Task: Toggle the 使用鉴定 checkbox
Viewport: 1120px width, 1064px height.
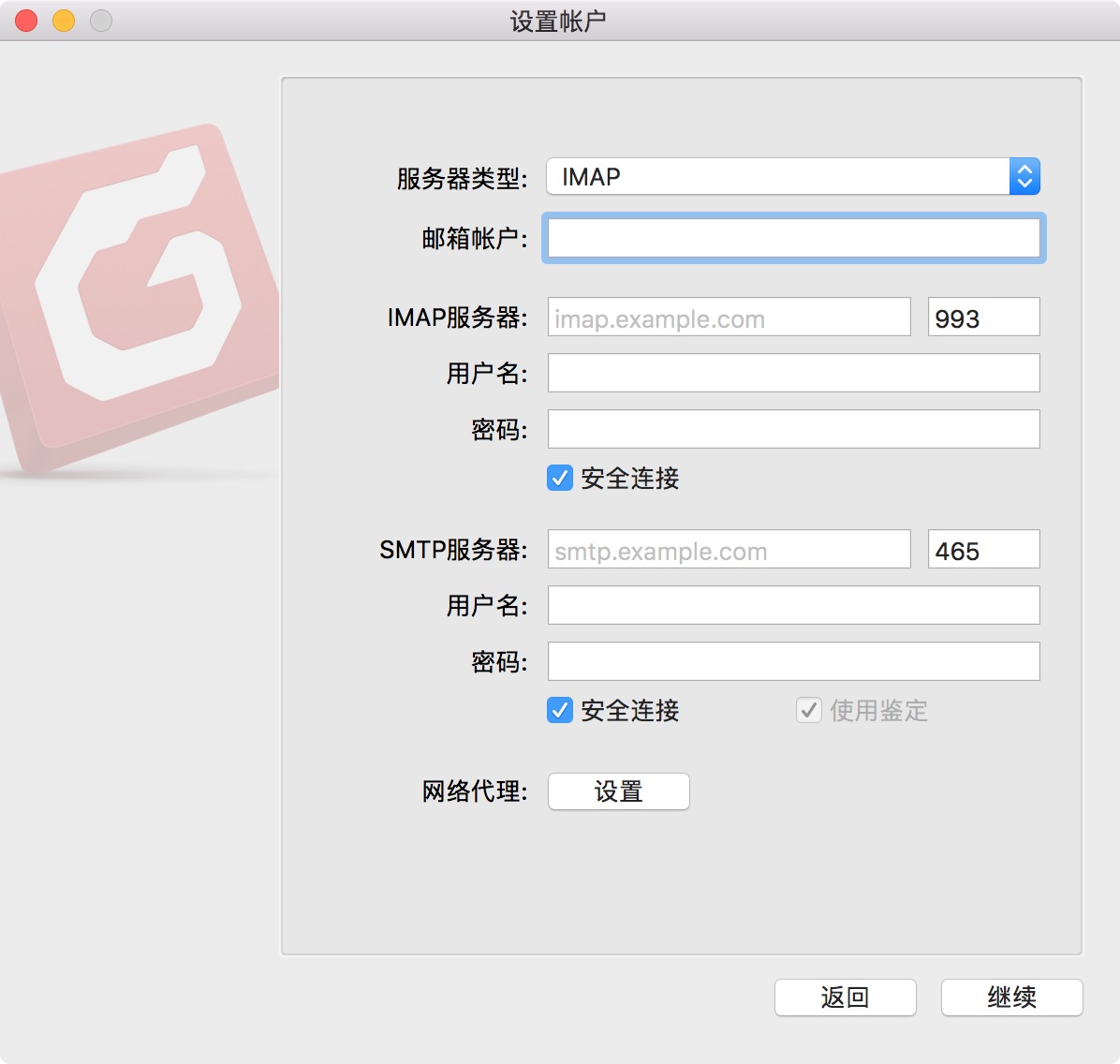Action: [809, 711]
